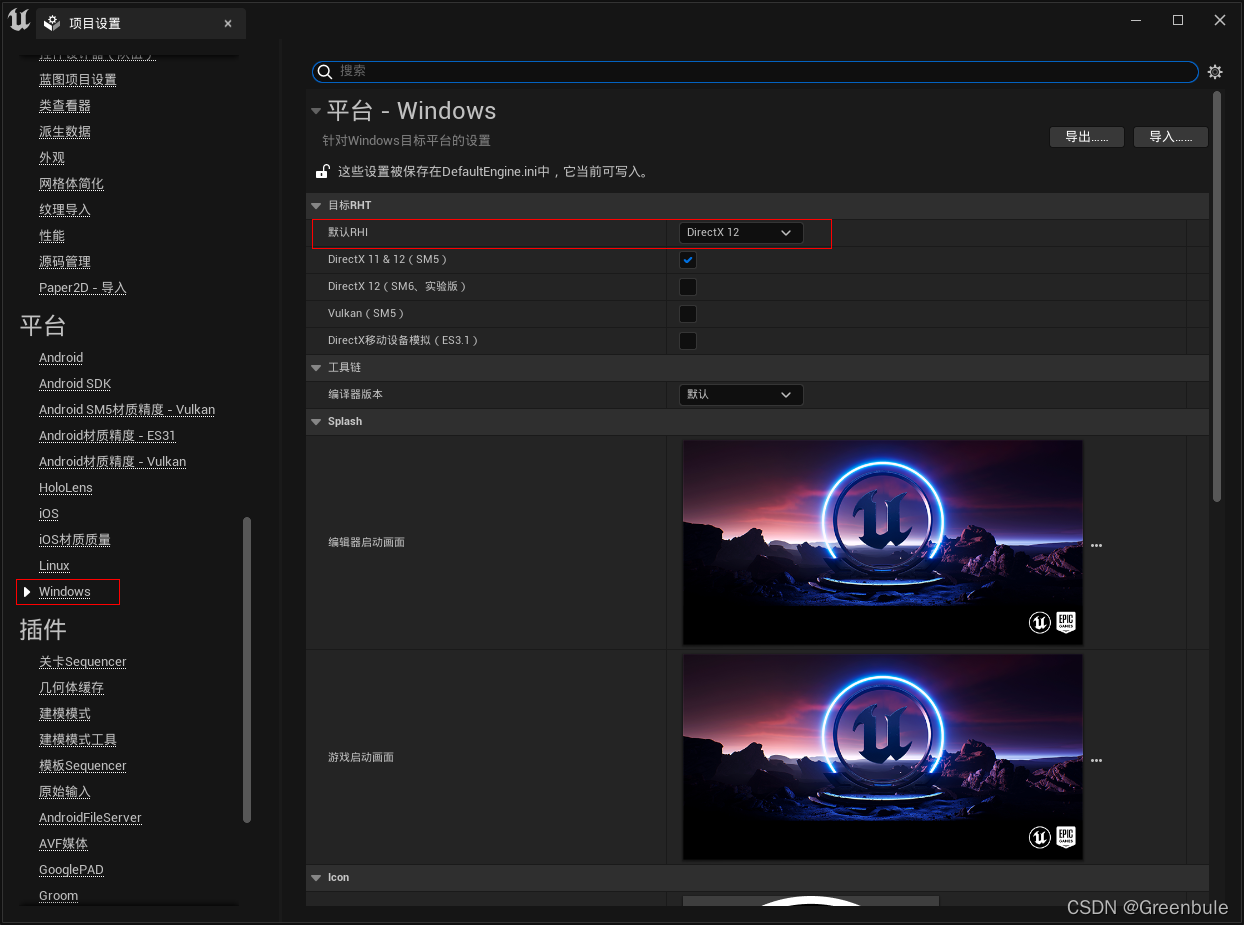1244x925 pixels.
Task: Collapse the 目标RHT section
Action: tap(316, 206)
